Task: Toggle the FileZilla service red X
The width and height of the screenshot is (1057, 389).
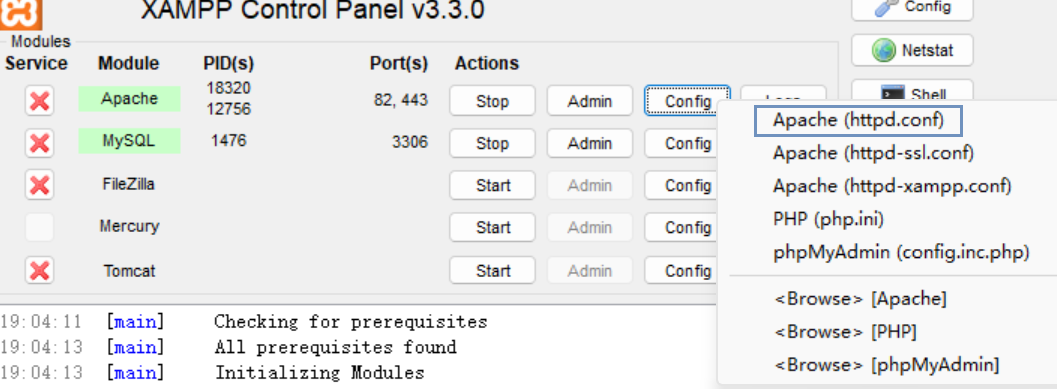Action: point(40,185)
